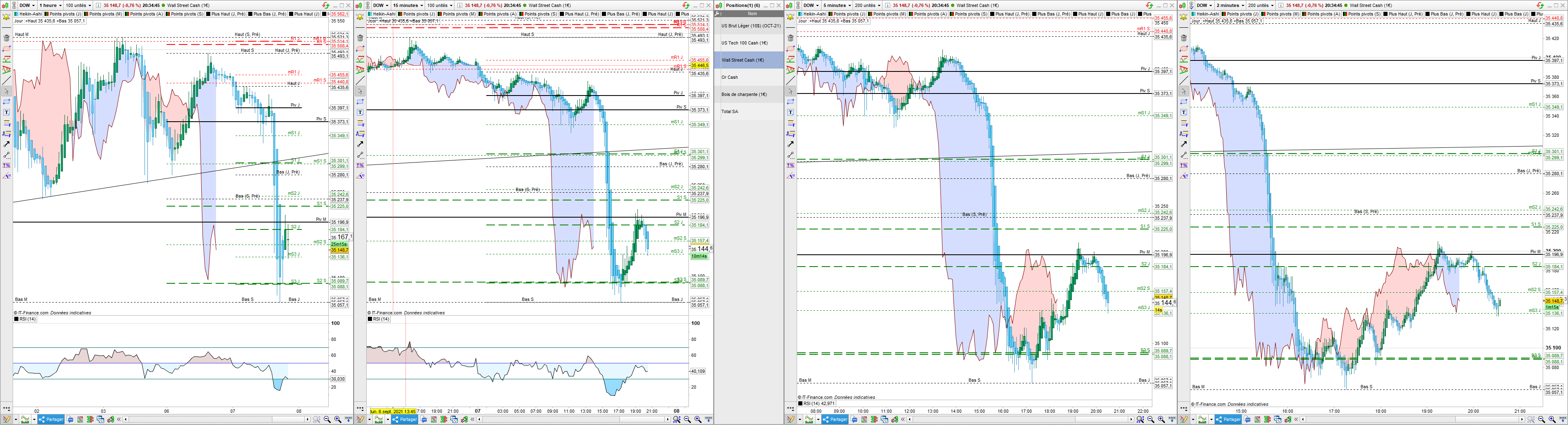
Task: Select 'Bois de charpente (1€)' in Positions list
Action: click(x=749, y=94)
